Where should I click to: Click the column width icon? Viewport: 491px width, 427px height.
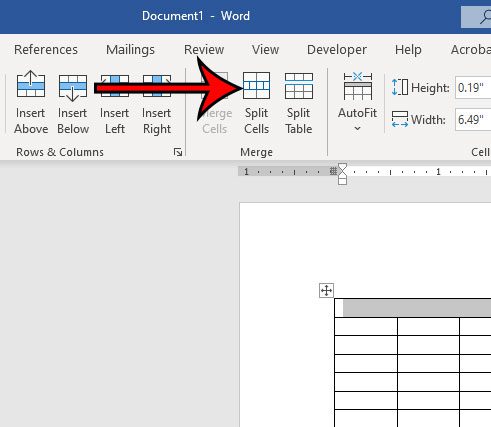(x=400, y=119)
